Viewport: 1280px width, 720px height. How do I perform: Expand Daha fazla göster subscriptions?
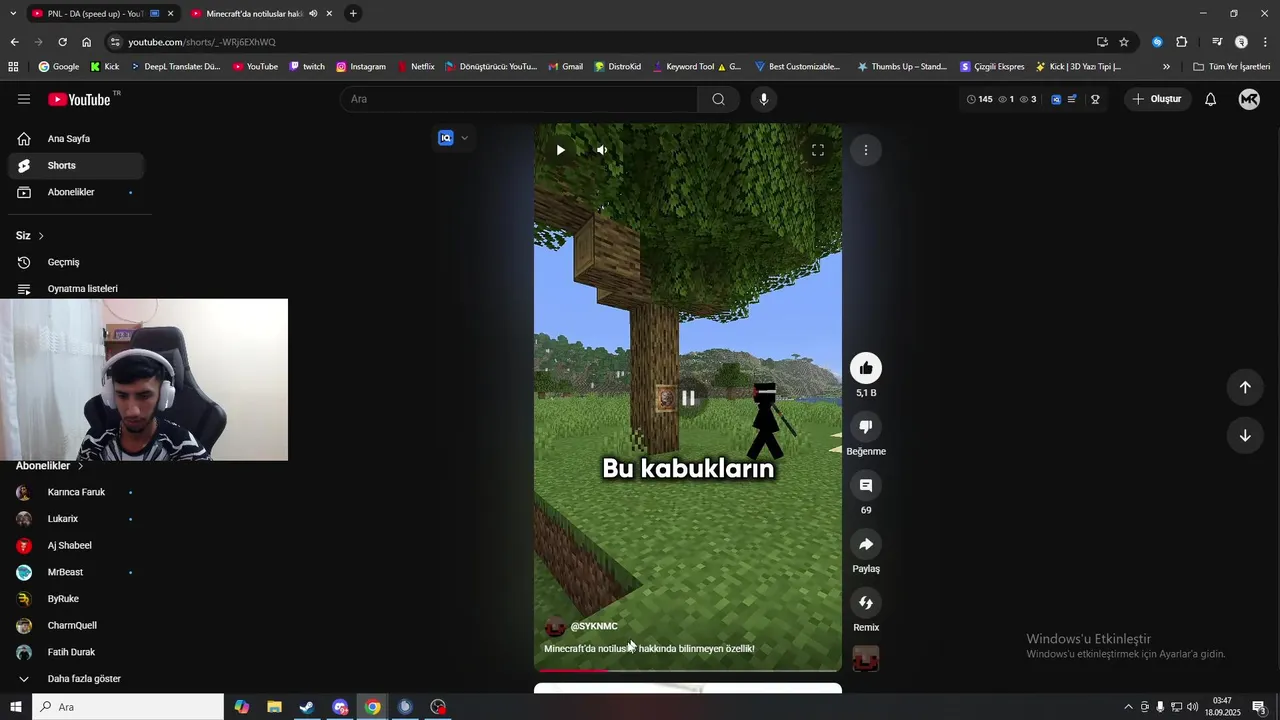[x=75, y=679]
